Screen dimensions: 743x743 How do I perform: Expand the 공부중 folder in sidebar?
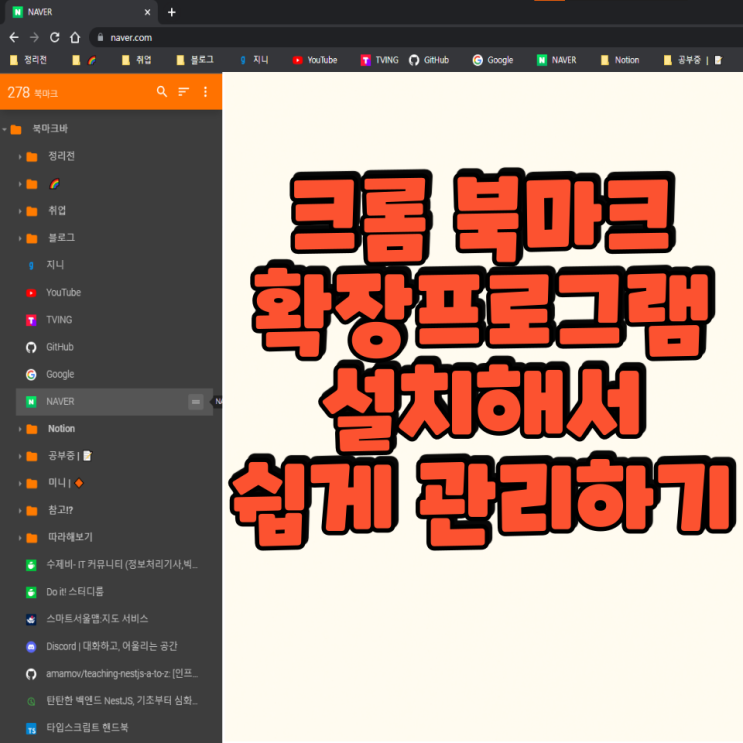[20, 456]
